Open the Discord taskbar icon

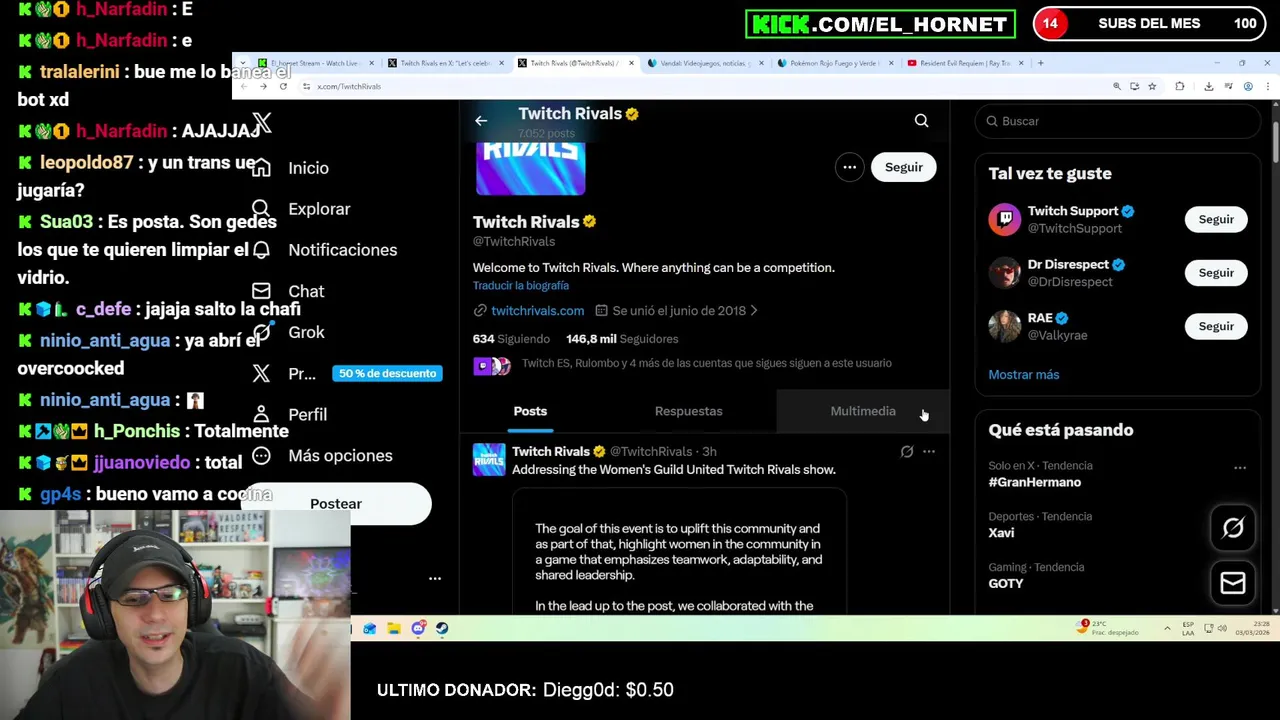[x=418, y=628]
